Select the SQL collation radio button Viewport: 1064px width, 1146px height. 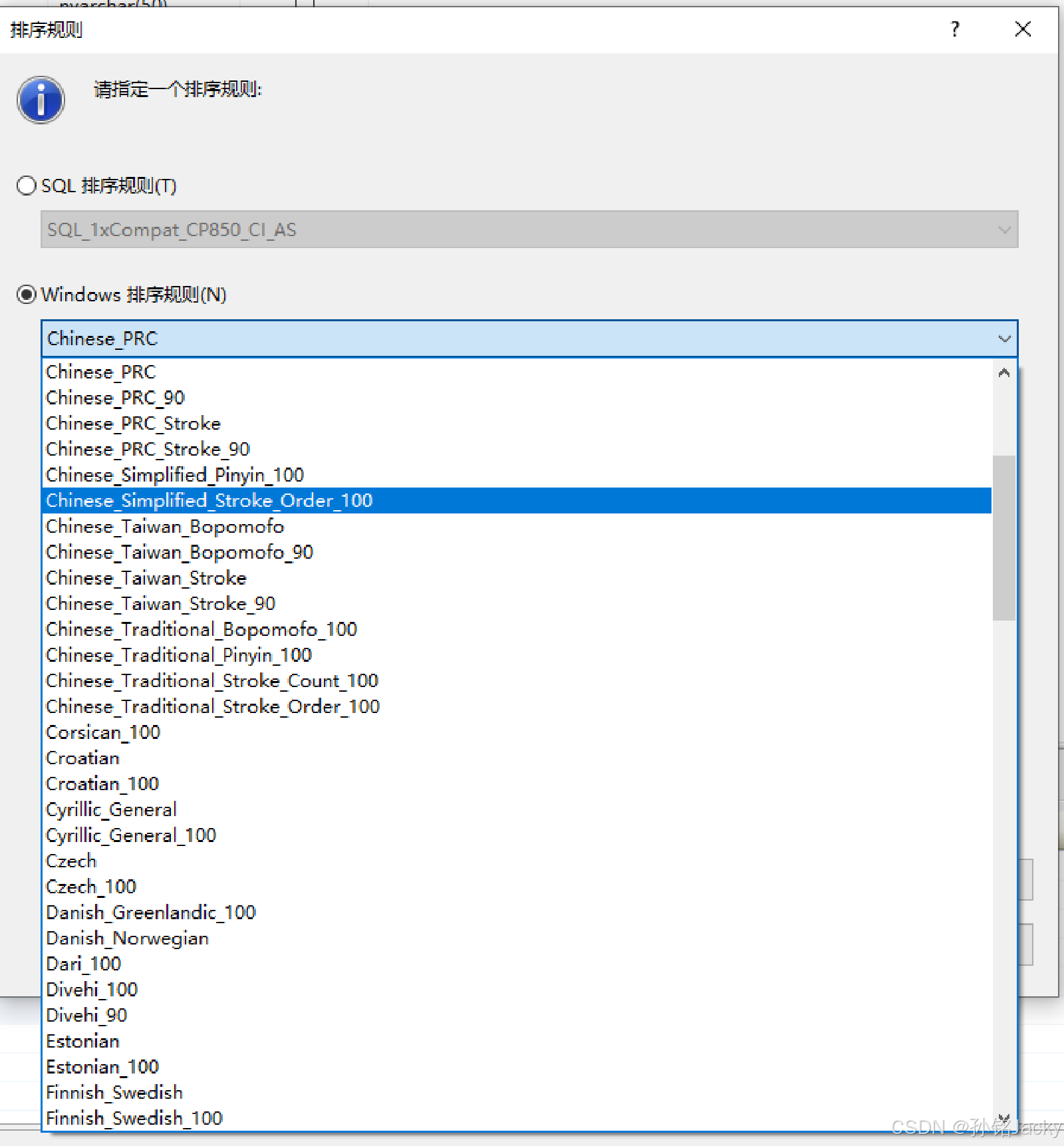[27, 186]
